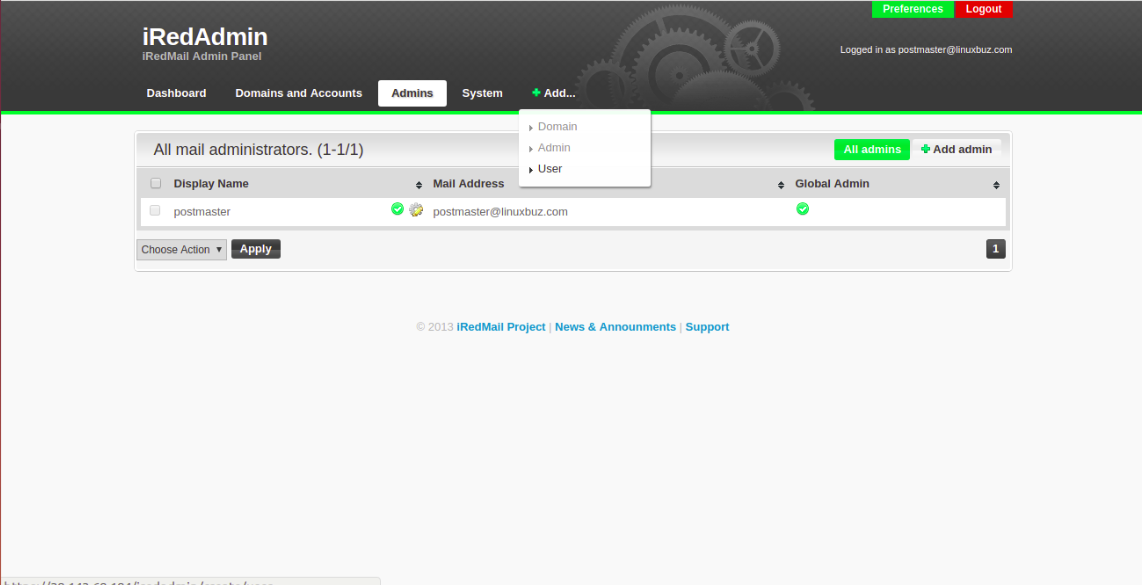The image size is (1142, 585).
Task: Tick the checkbox for postmaster row
Action: coord(154,211)
